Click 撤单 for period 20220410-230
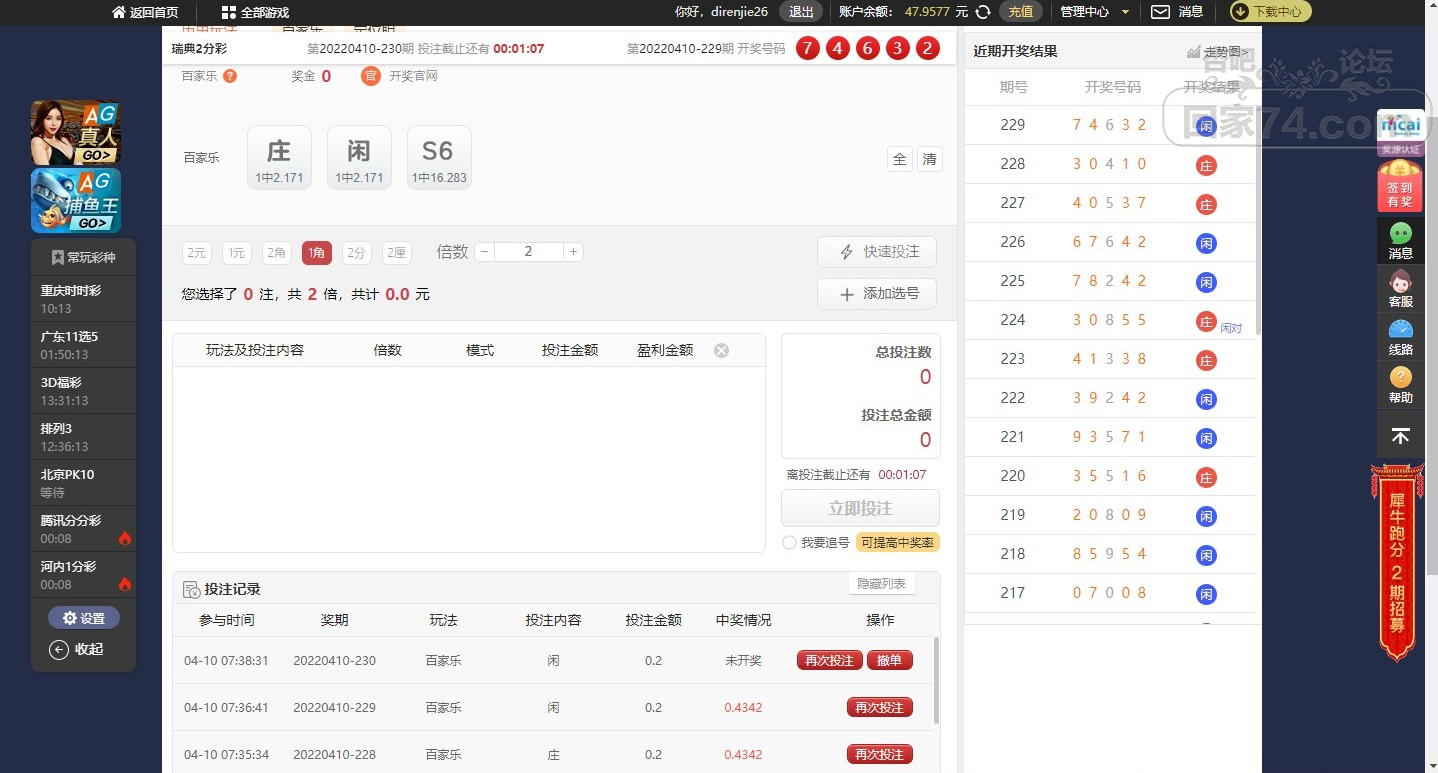Viewport: 1438px width, 773px height. pyautogui.click(x=890, y=660)
